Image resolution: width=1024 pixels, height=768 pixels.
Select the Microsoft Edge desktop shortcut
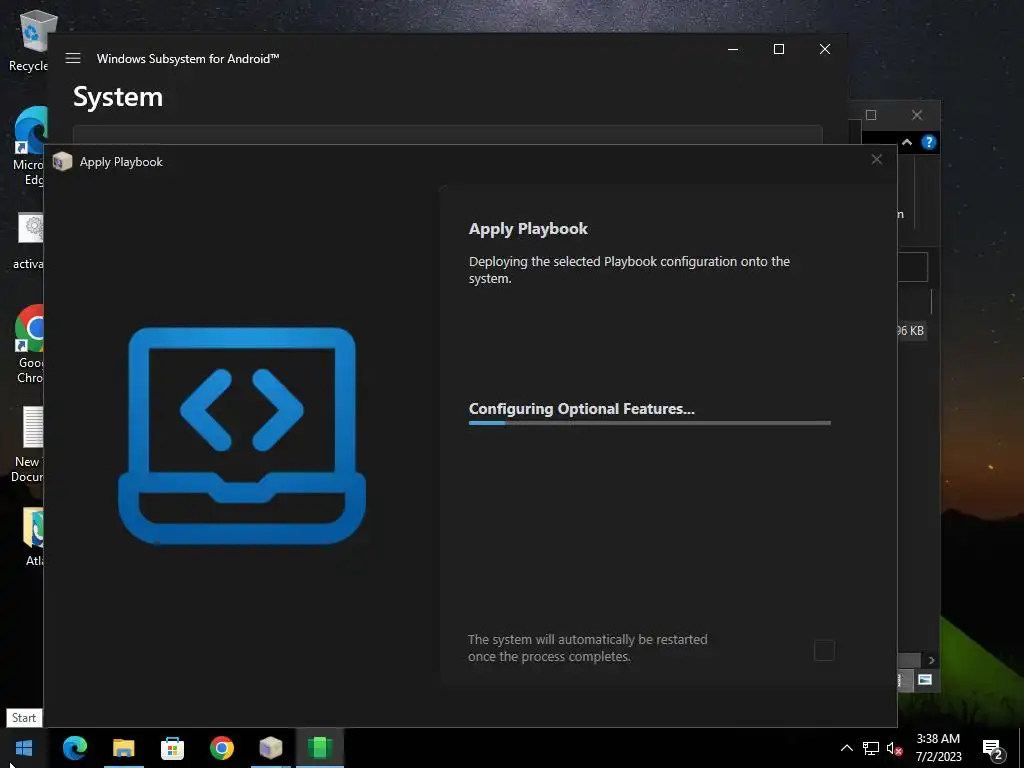[x=29, y=146]
